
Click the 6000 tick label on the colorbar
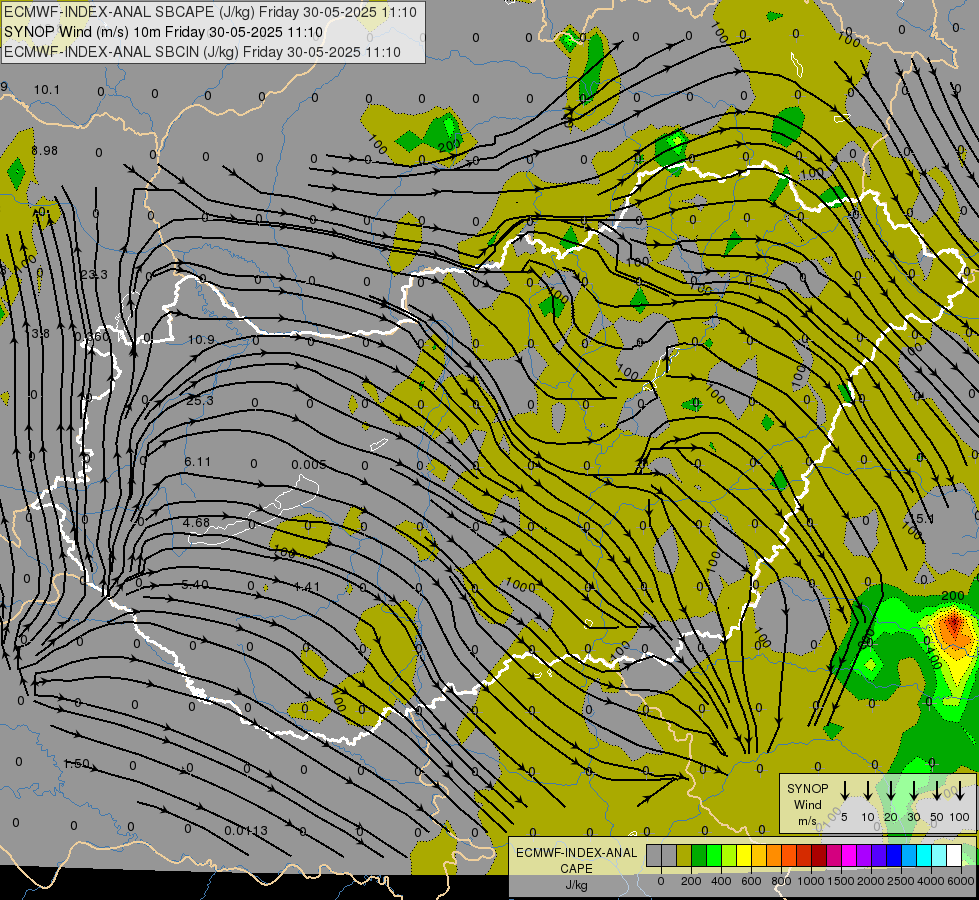pos(961,881)
